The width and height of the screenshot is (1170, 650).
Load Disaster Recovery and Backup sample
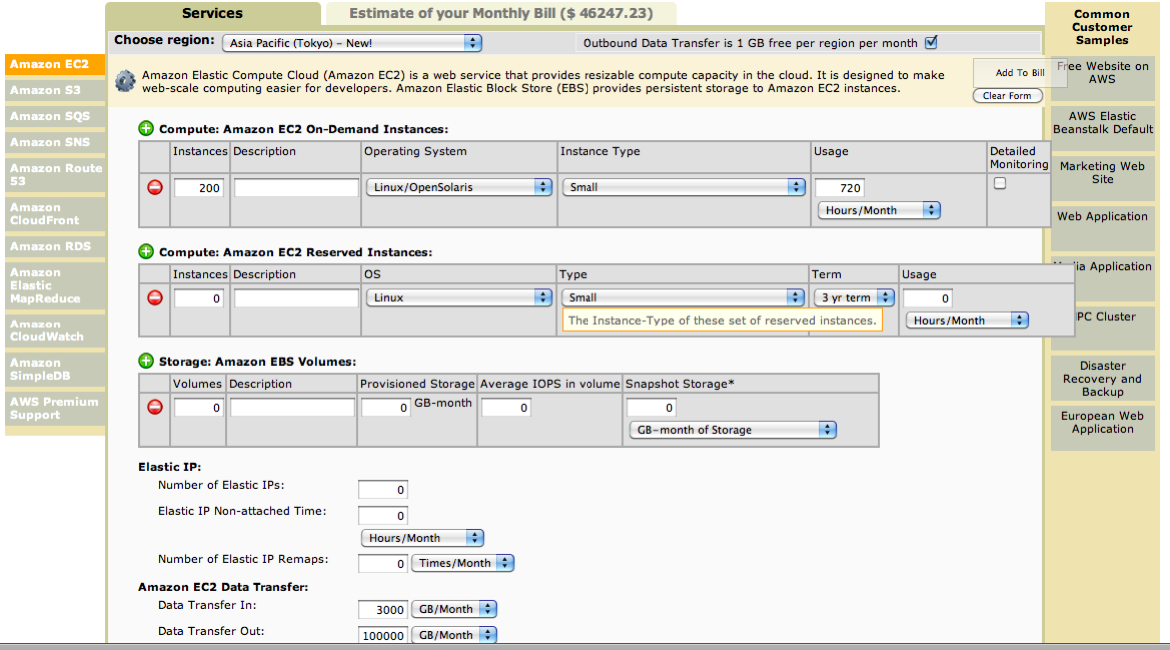click(1102, 379)
